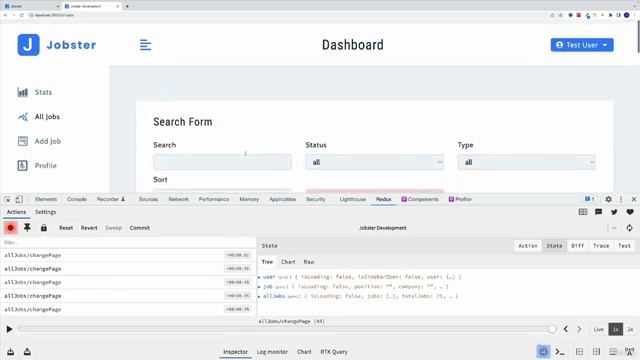640x360 pixels.
Task: Click the DevTools issues counter badge
Action: (x=589, y=199)
